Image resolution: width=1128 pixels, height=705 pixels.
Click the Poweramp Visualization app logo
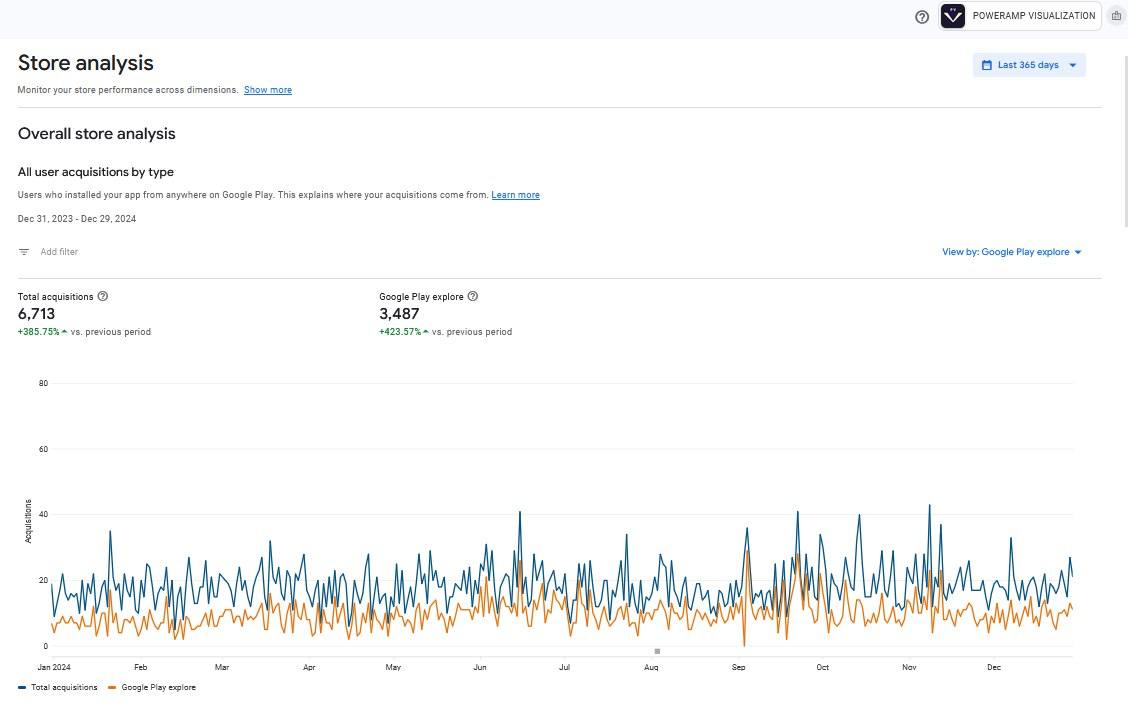pyautogui.click(x=953, y=16)
